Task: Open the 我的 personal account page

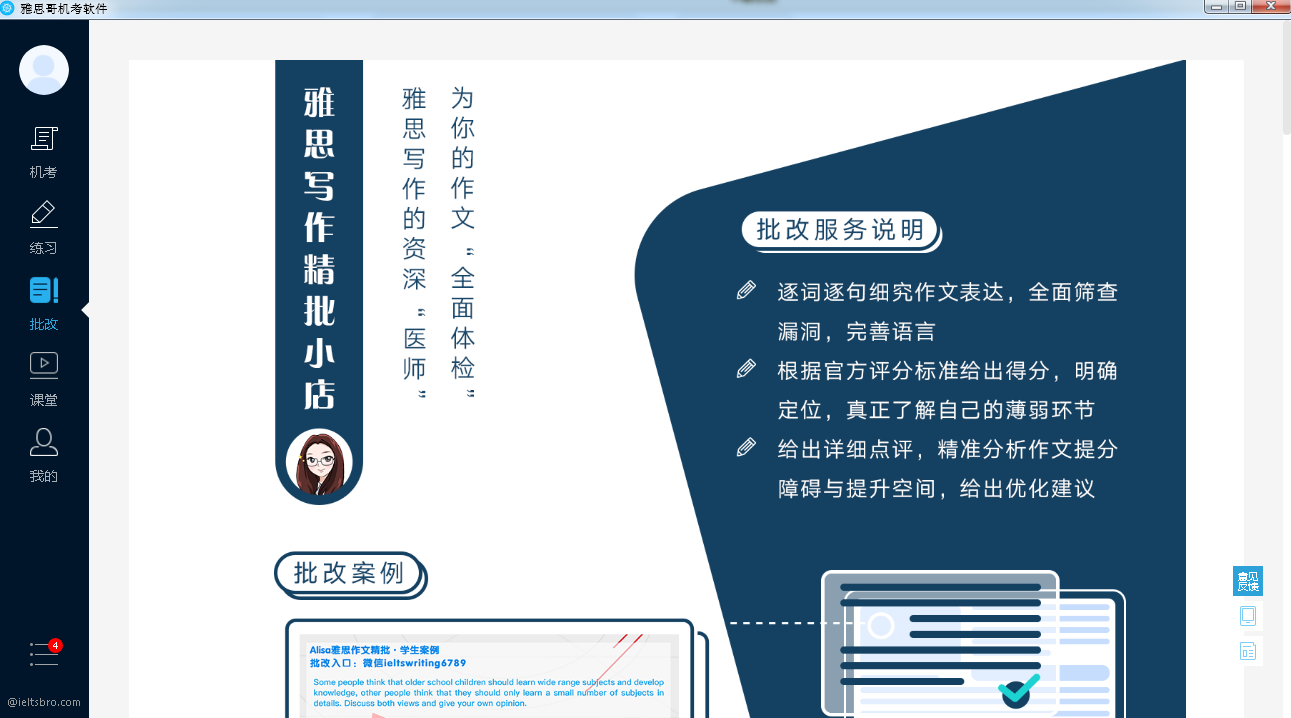Action: point(44,456)
